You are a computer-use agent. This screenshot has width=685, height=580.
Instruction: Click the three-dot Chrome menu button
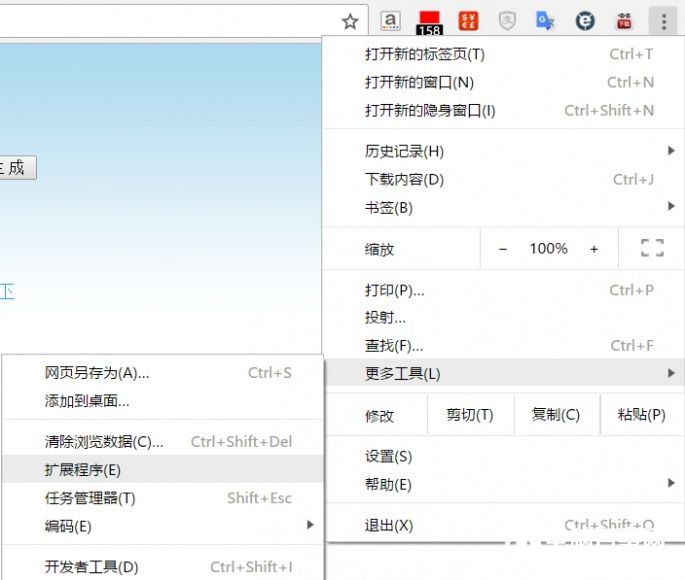coord(663,21)
